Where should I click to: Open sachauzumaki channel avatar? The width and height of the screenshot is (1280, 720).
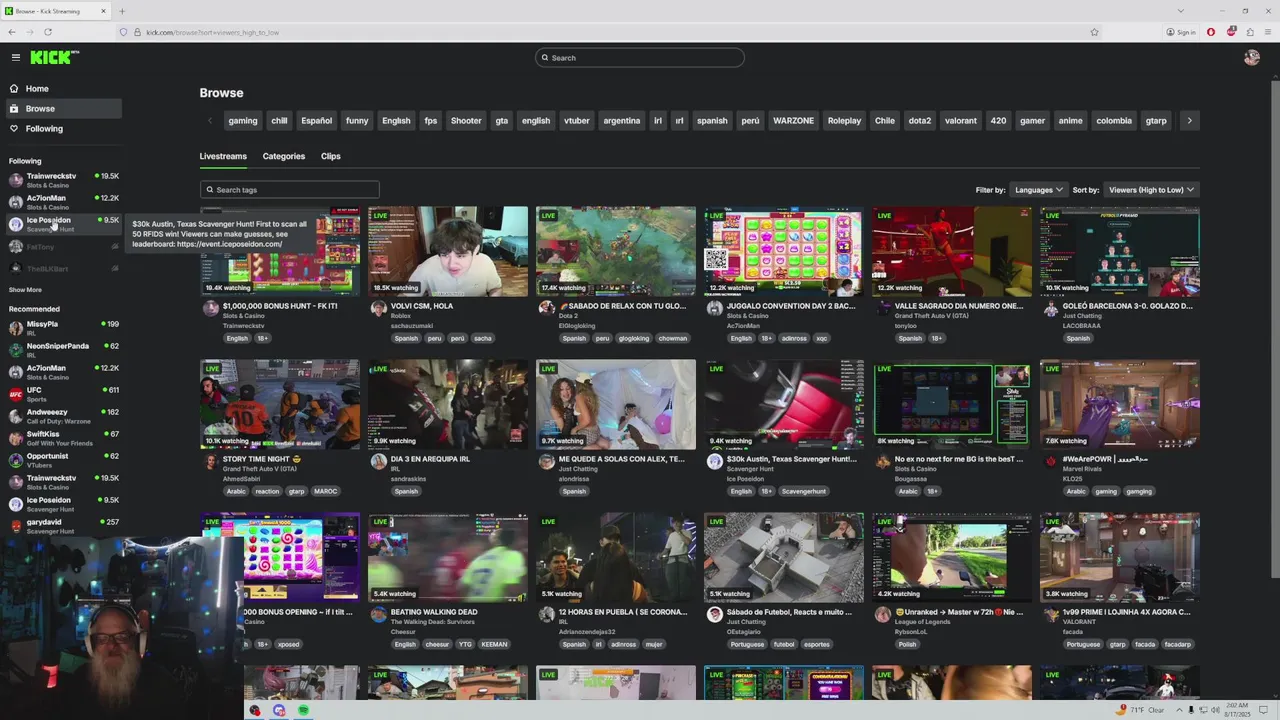coord(378,309)
